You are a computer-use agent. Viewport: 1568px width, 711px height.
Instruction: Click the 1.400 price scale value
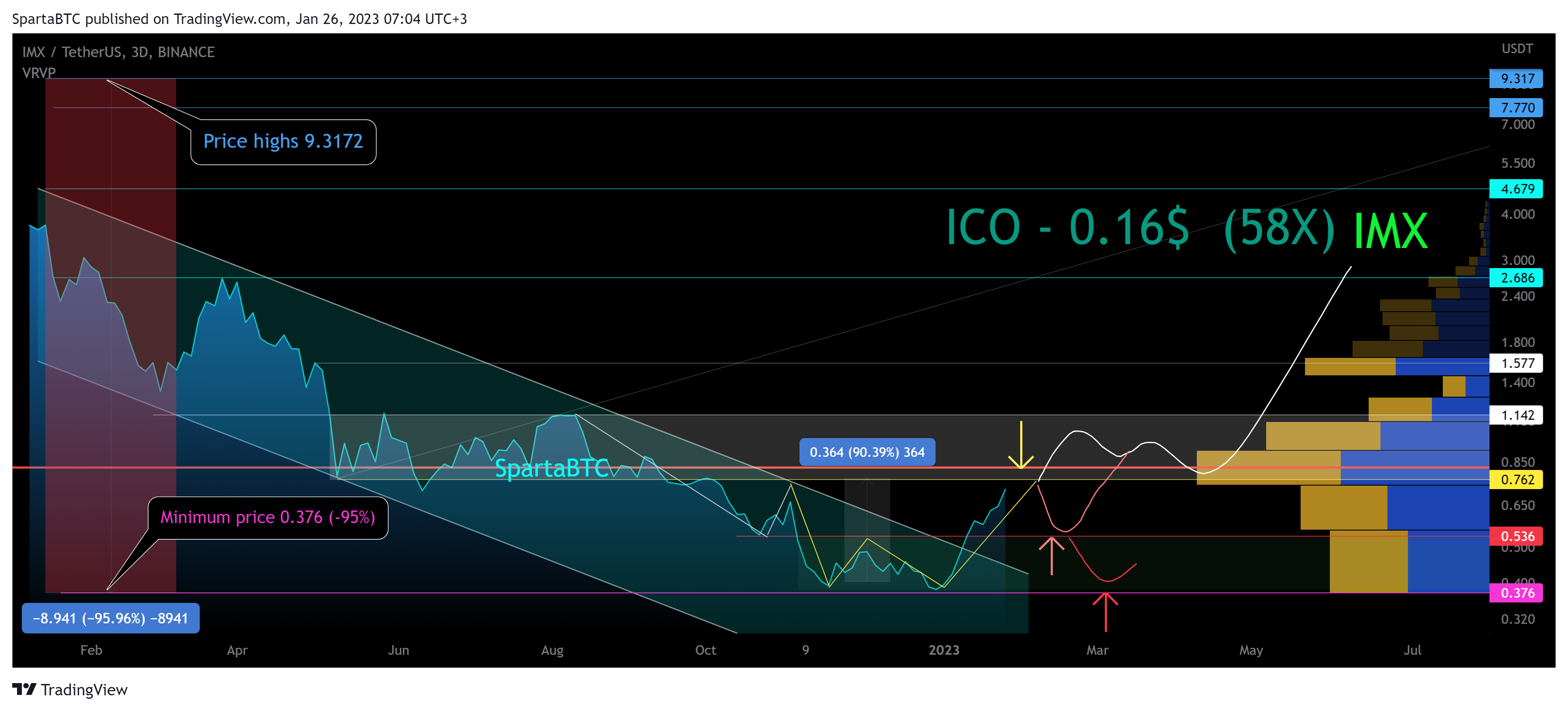[x=1517, y=383]
